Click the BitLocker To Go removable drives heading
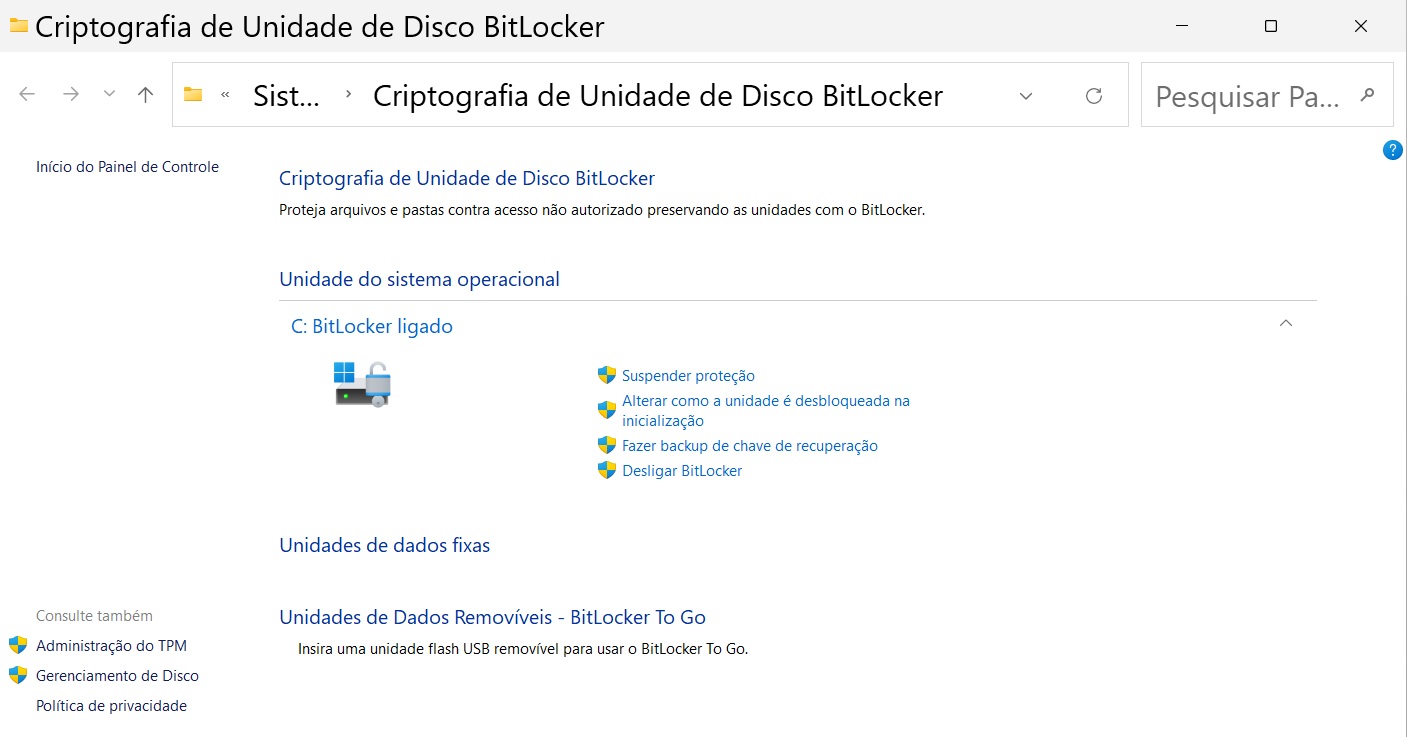The width and height of the screenshot is (1407, 737). (492, 617)
